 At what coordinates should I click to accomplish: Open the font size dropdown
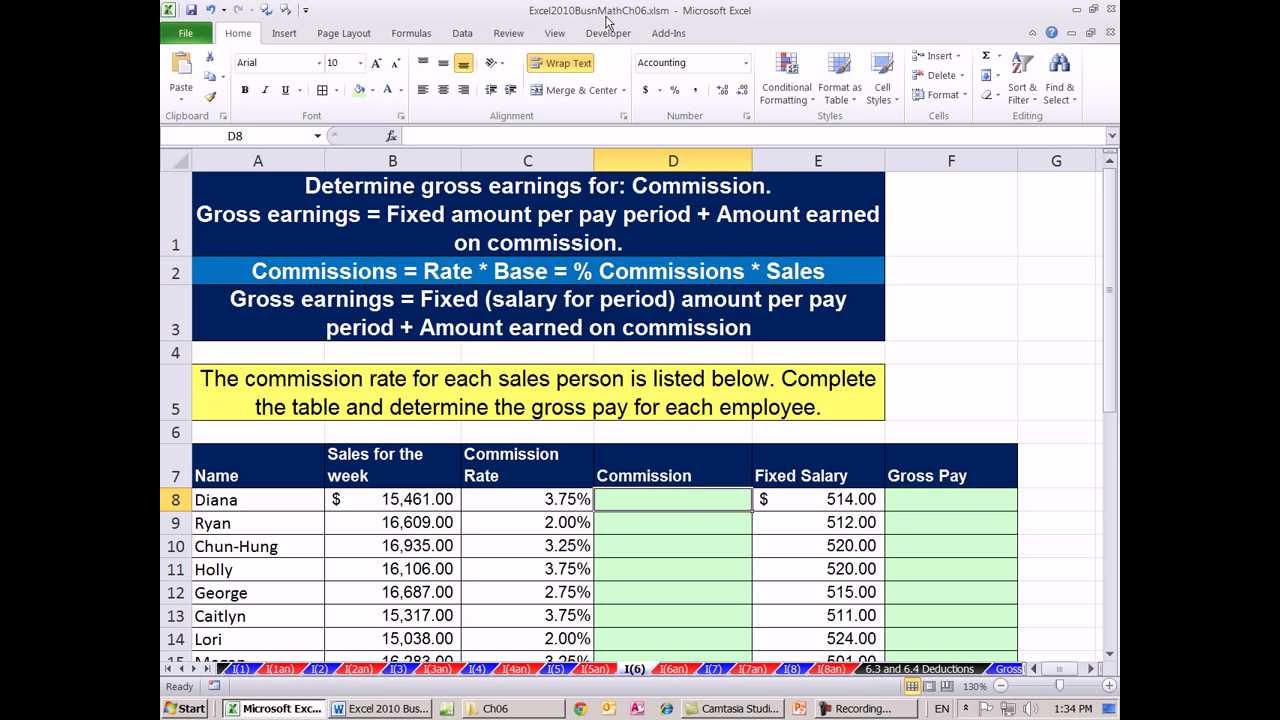coord(360,63)
